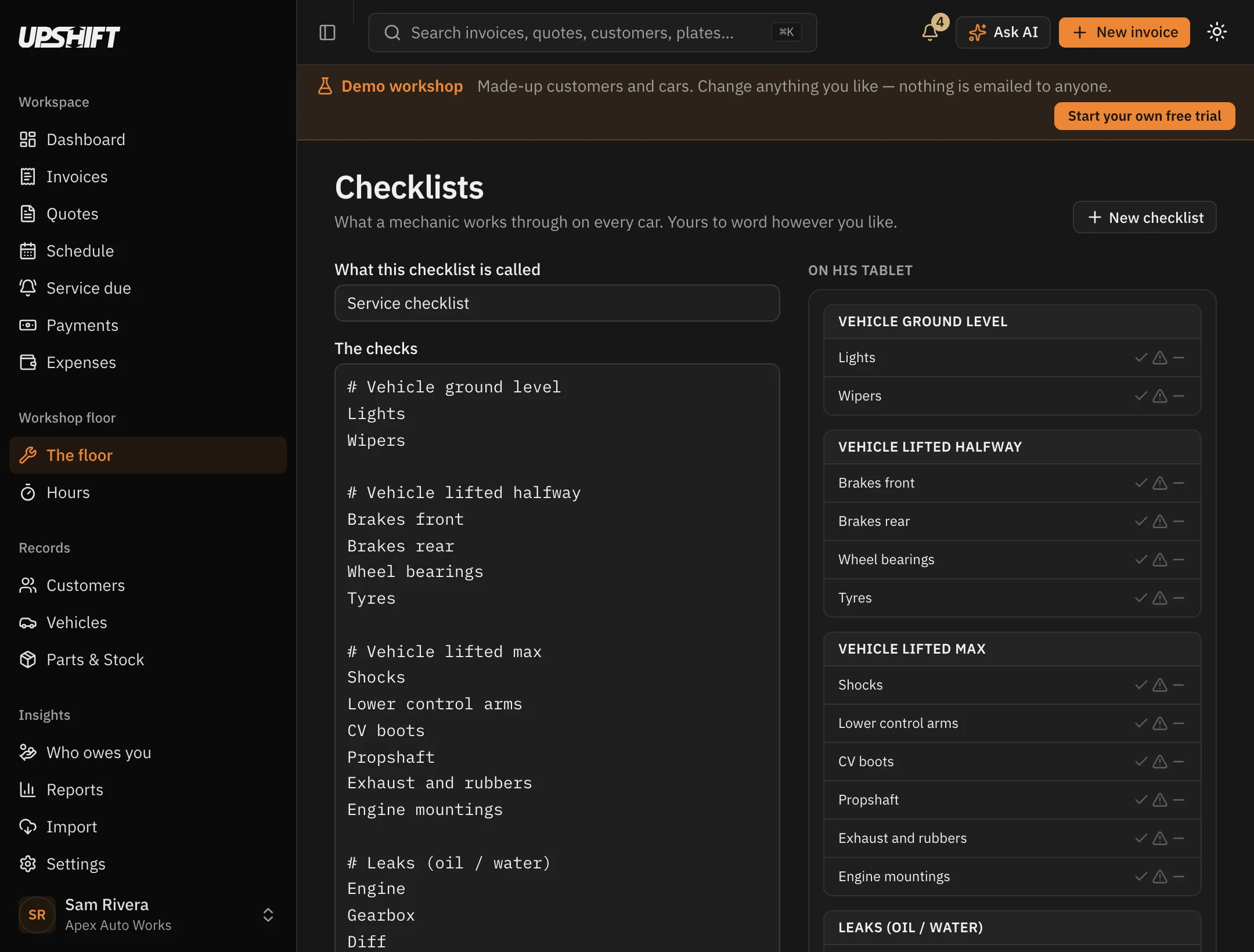The width and height of the screenshot is (1254, 952).
Task: Open notifications bell with badge 4
Action: (931, 32)
